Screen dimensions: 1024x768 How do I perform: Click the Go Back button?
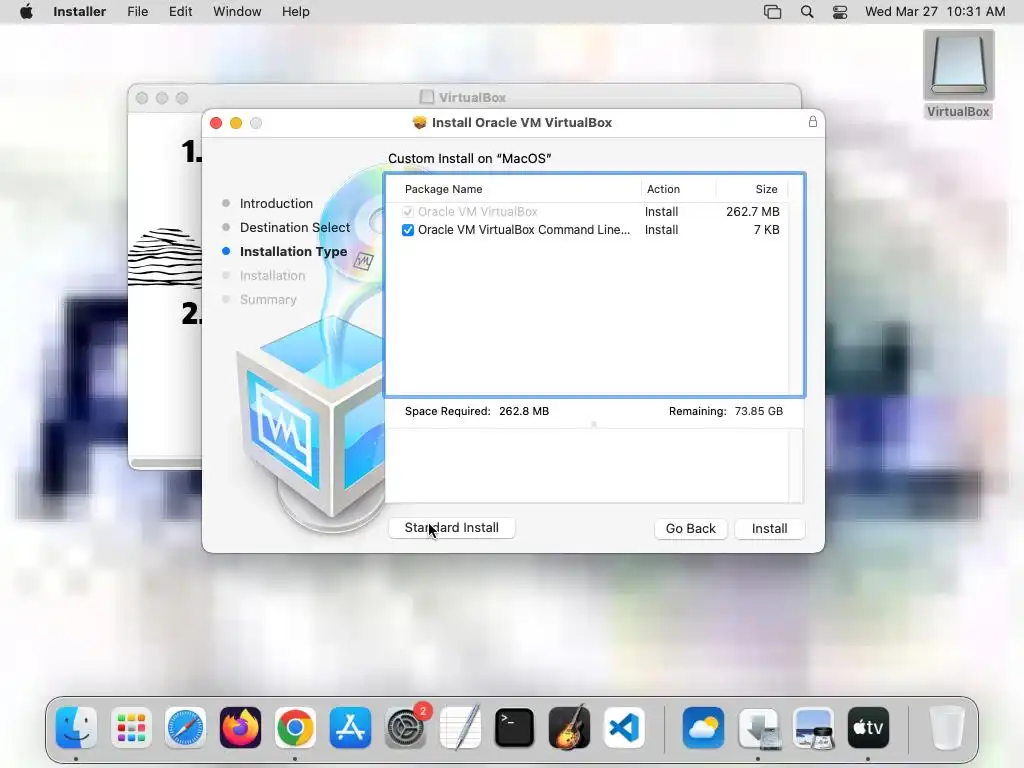coord(690,528)
